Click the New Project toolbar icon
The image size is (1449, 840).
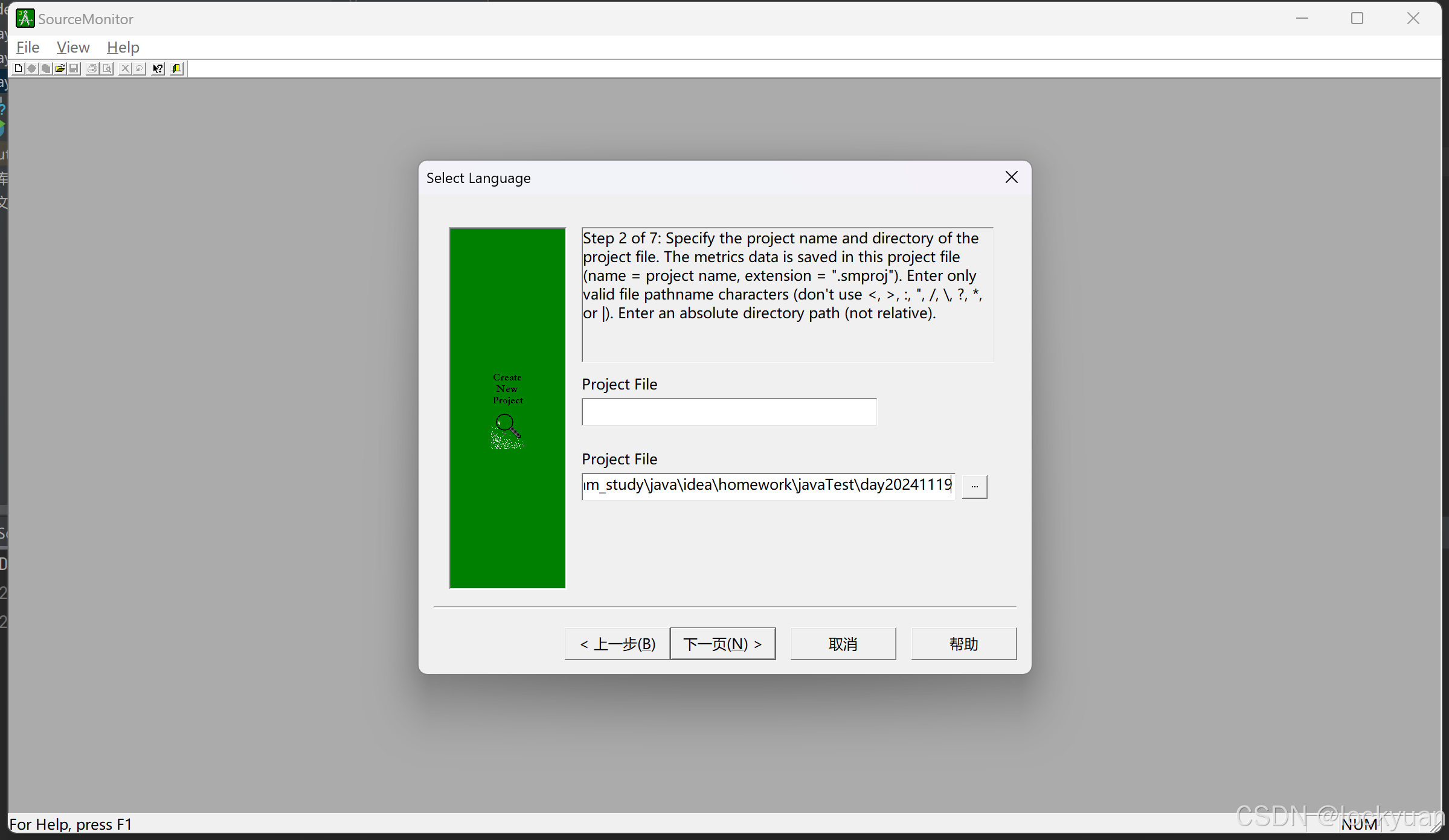tap(18, 68)
